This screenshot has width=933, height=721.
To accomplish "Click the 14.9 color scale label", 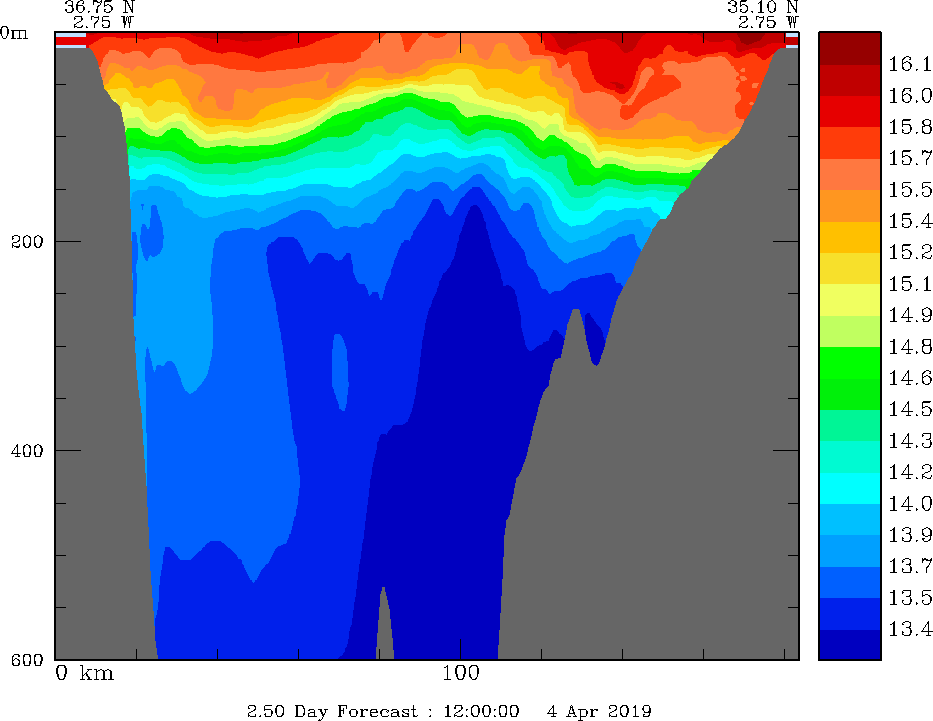I will coord(910,315).
